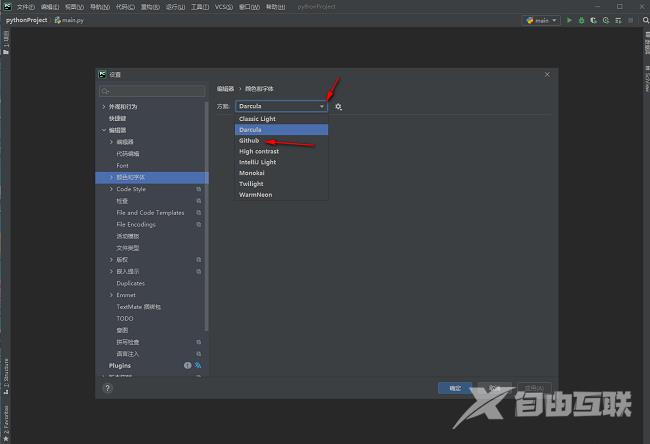This screenshot has height=444, width=650.
Task: Click the Debug bug icon in toolbar
Action: click(582, 19)
